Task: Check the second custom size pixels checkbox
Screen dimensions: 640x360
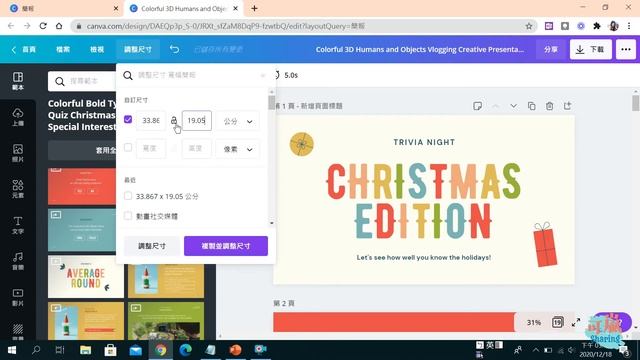Action: click(128, 147)
